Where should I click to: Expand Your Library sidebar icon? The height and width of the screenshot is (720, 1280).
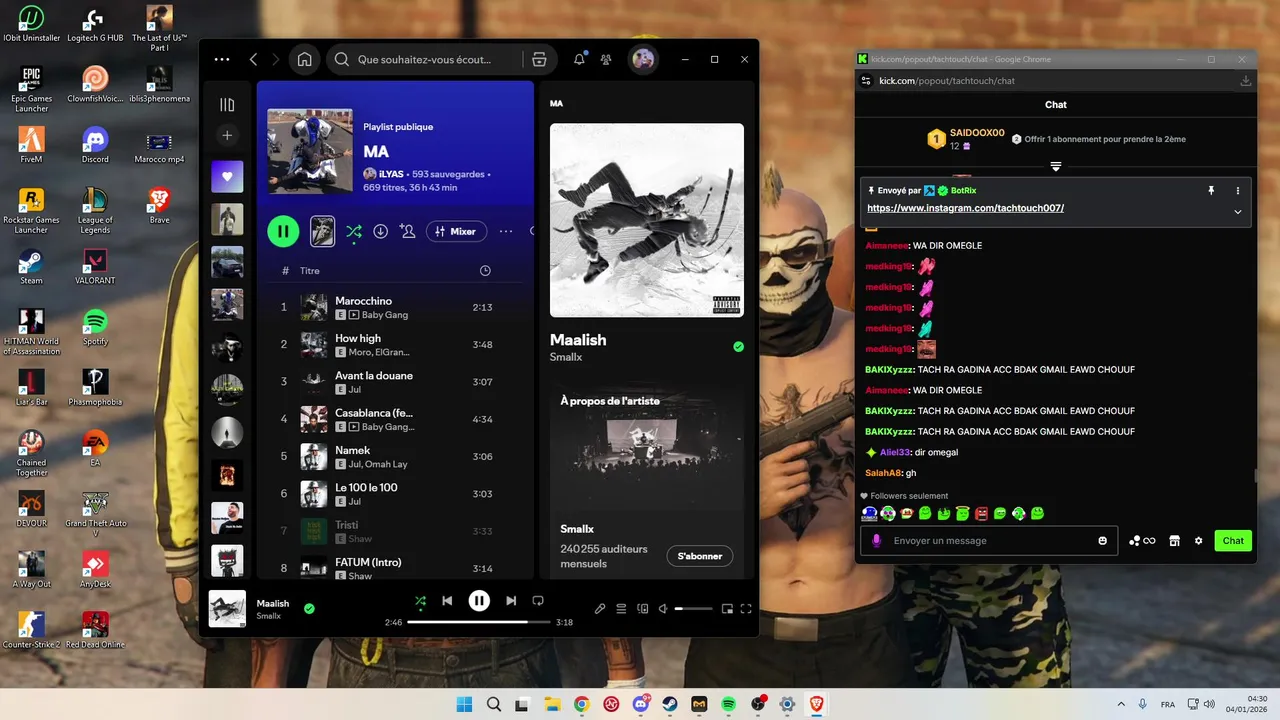(227, 104)
